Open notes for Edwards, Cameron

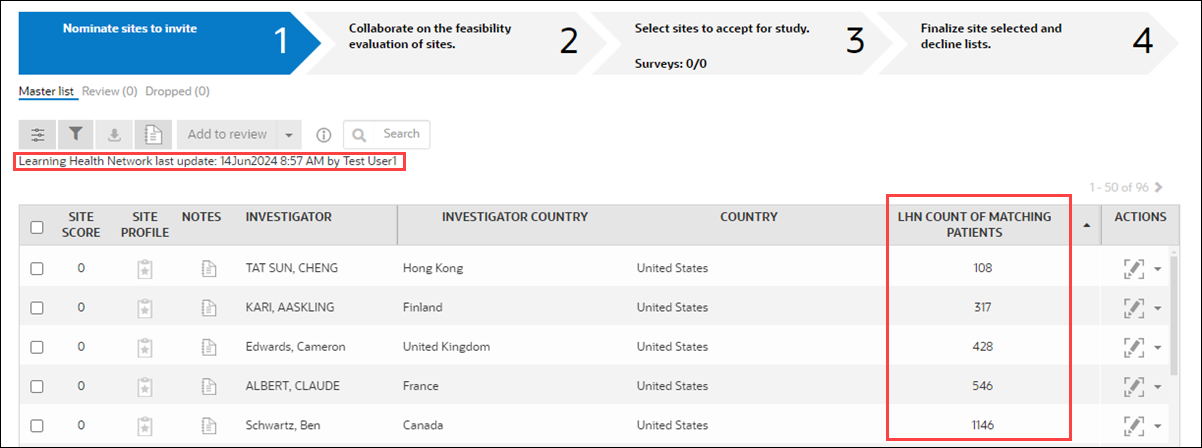208,347
